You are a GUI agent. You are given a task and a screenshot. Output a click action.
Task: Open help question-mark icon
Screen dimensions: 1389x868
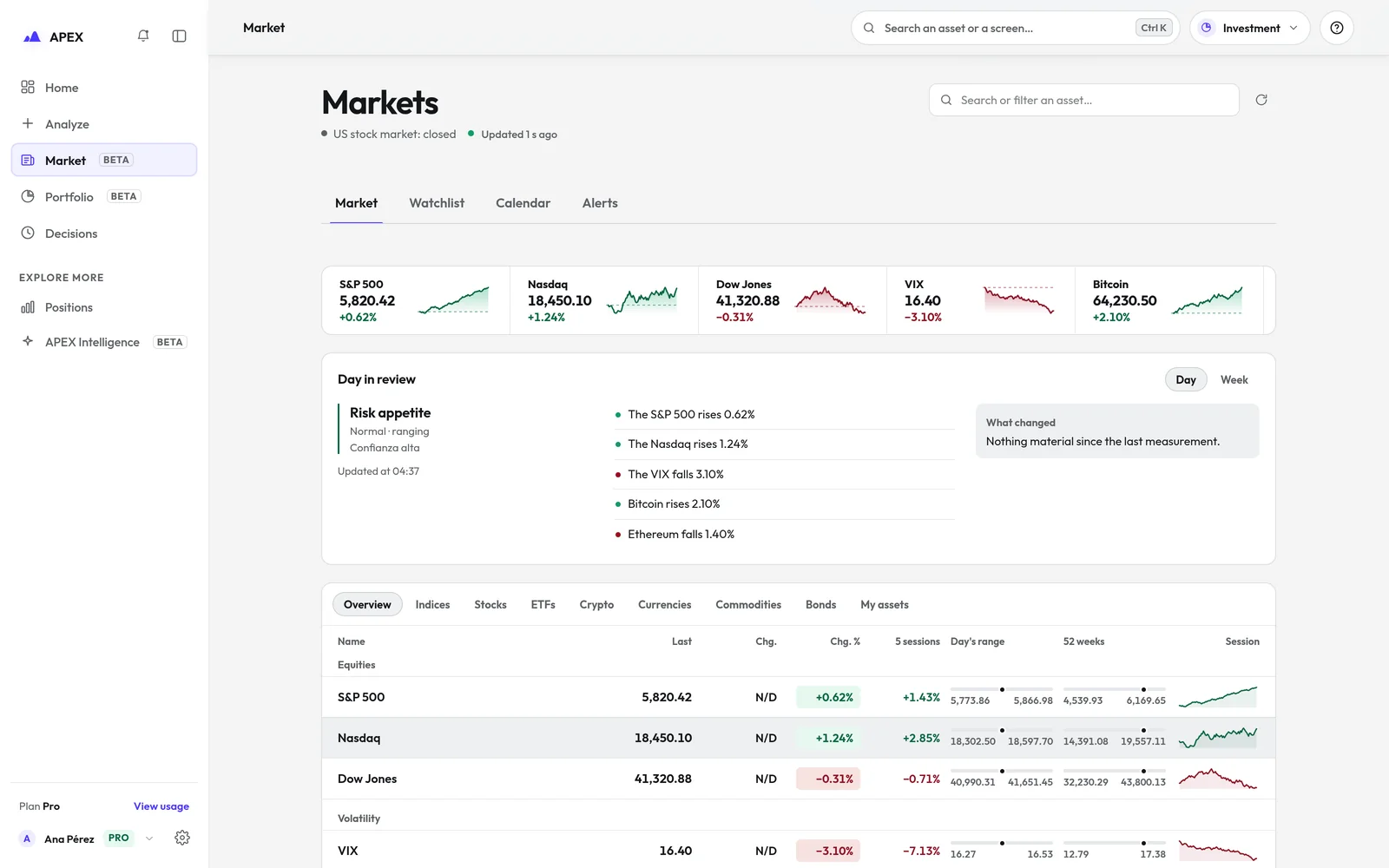click(x=1337, y=28)
